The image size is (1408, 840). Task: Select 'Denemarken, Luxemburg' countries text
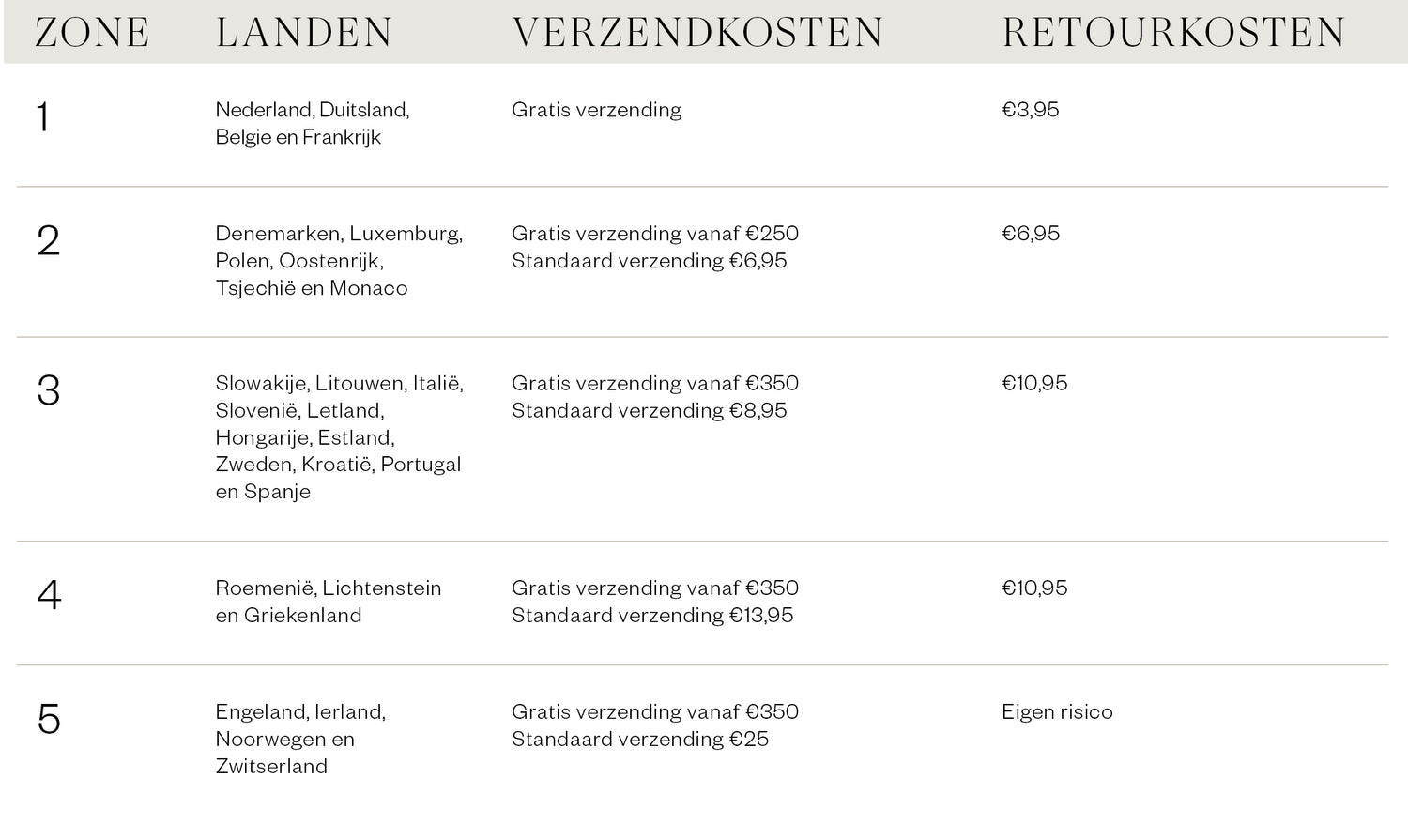(339, 234)
